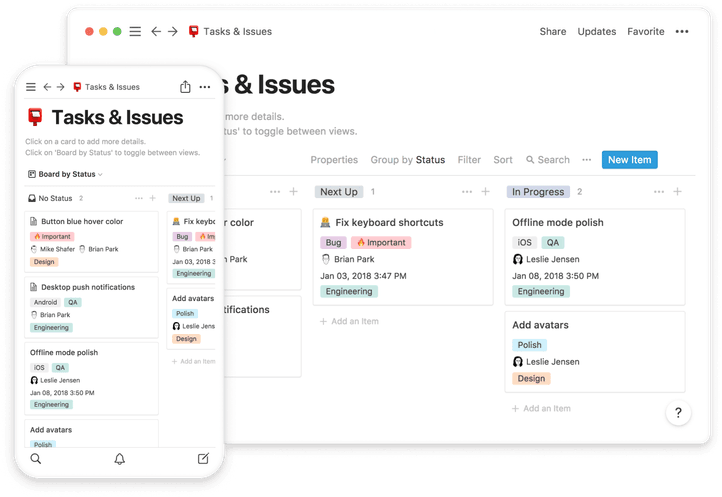
Task: Click Add an Item under Next Up
Action: point(351,321)
